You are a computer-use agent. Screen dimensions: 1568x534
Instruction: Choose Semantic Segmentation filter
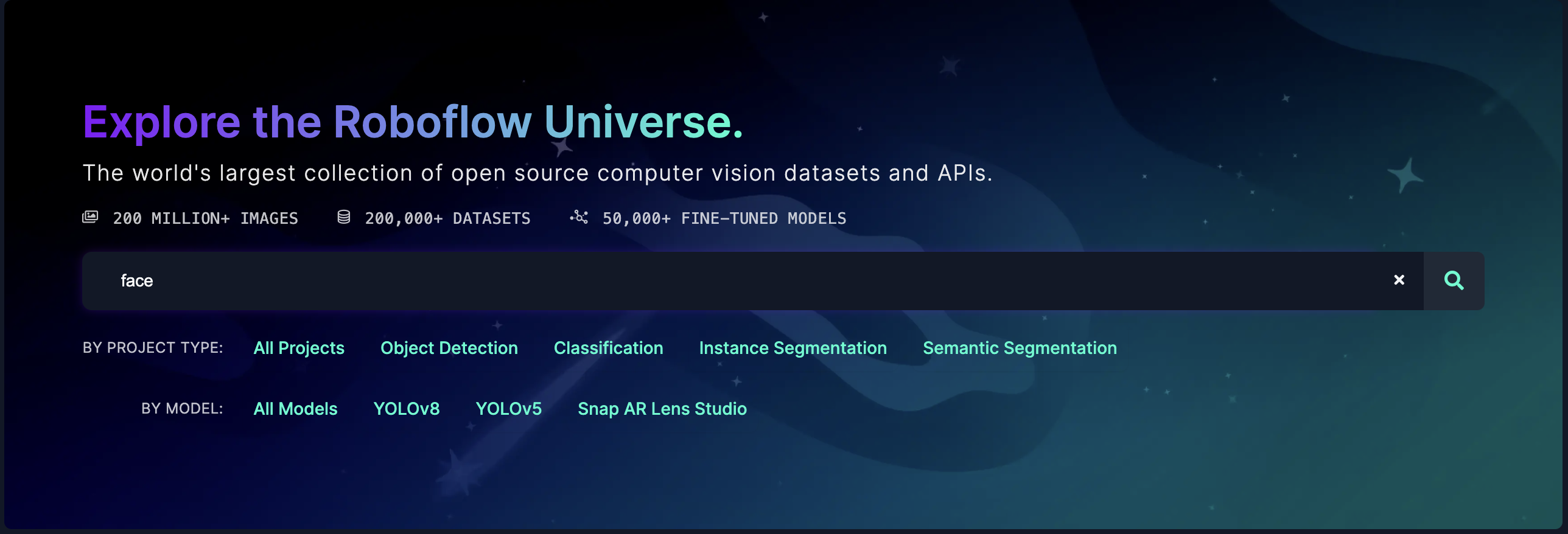(x=1020, y=348)
